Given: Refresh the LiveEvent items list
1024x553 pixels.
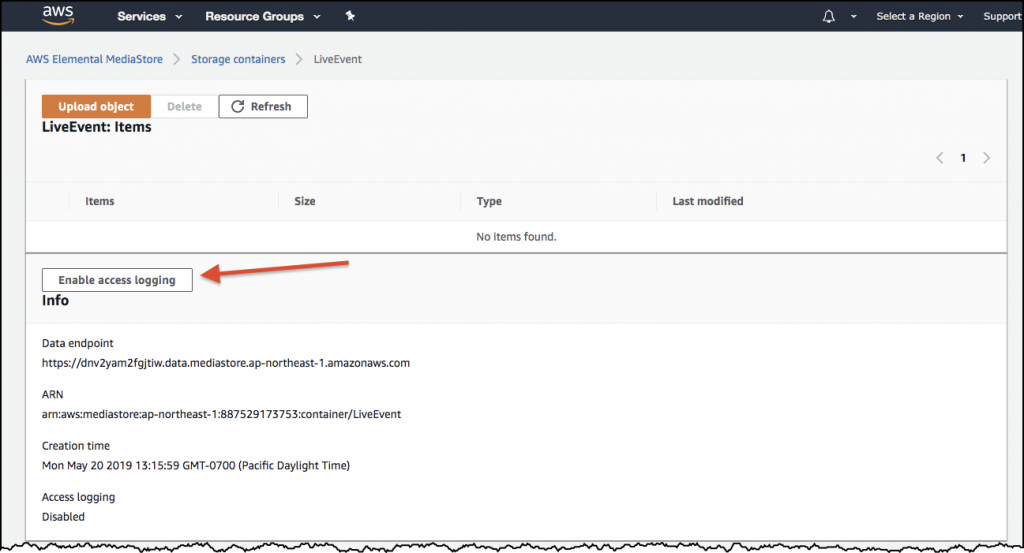Looking at the screenshot, I should point(263,107).
